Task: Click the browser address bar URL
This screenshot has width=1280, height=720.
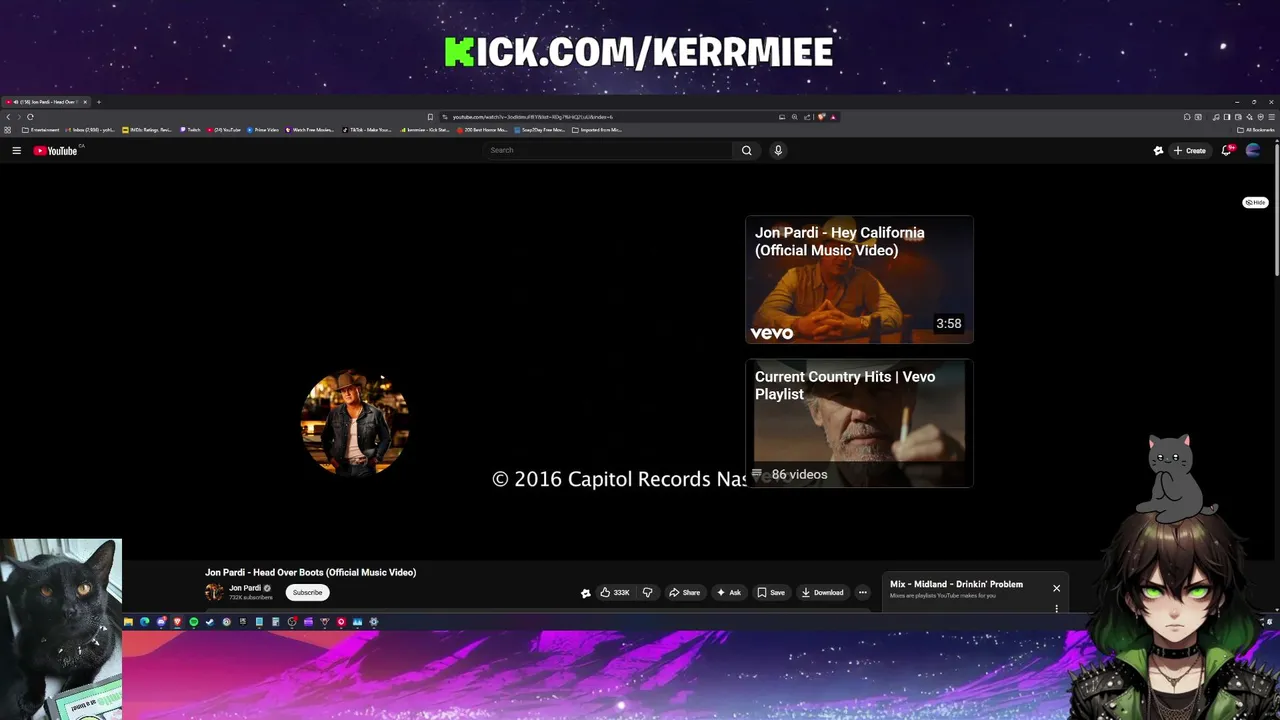Action: [x=532, y=117]
